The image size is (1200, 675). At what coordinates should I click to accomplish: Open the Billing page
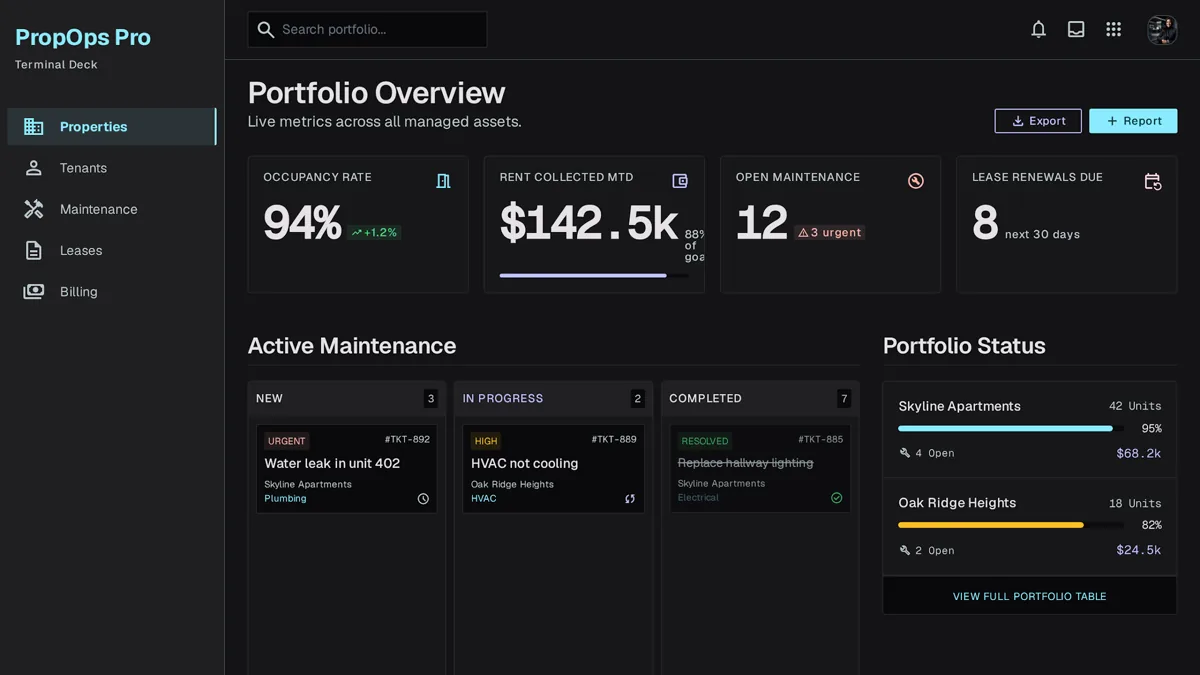click(x=112, y=291)
